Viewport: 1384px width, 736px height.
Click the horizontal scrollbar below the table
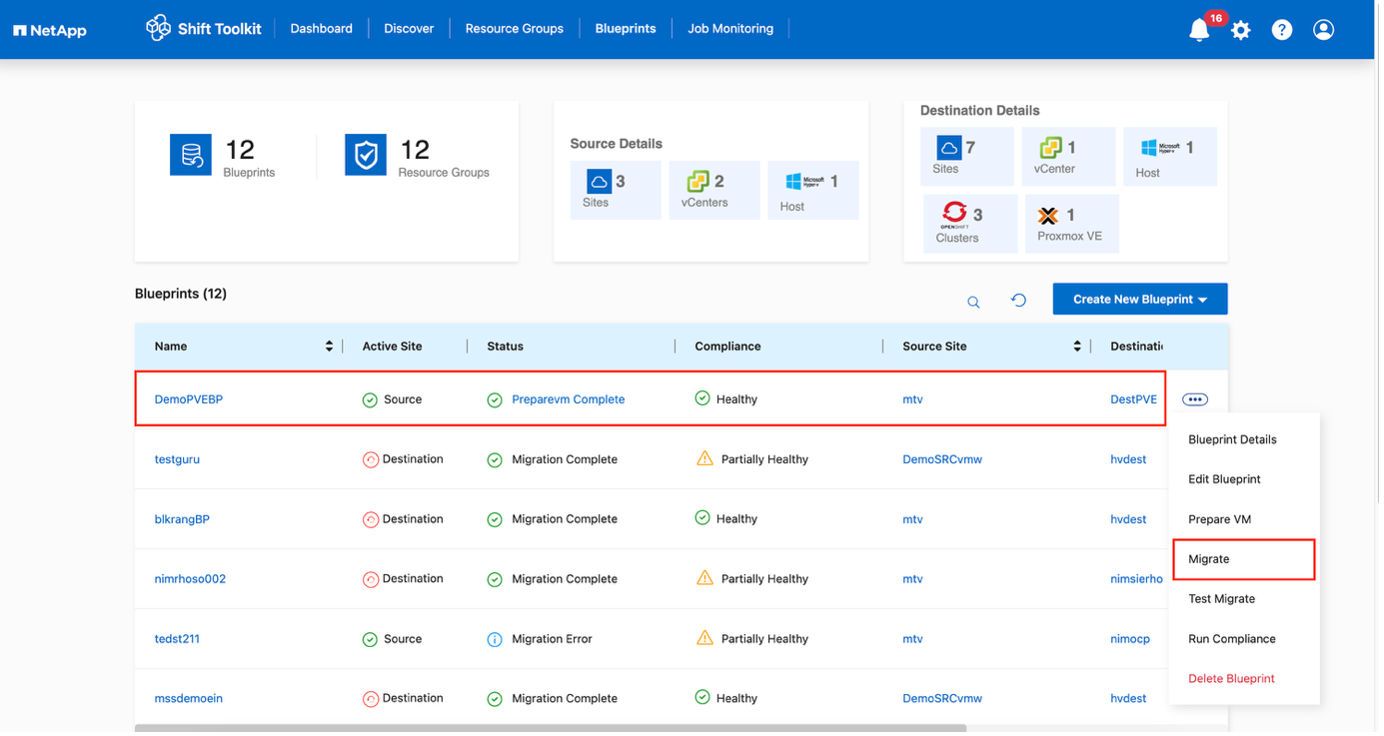pos(550,728)
